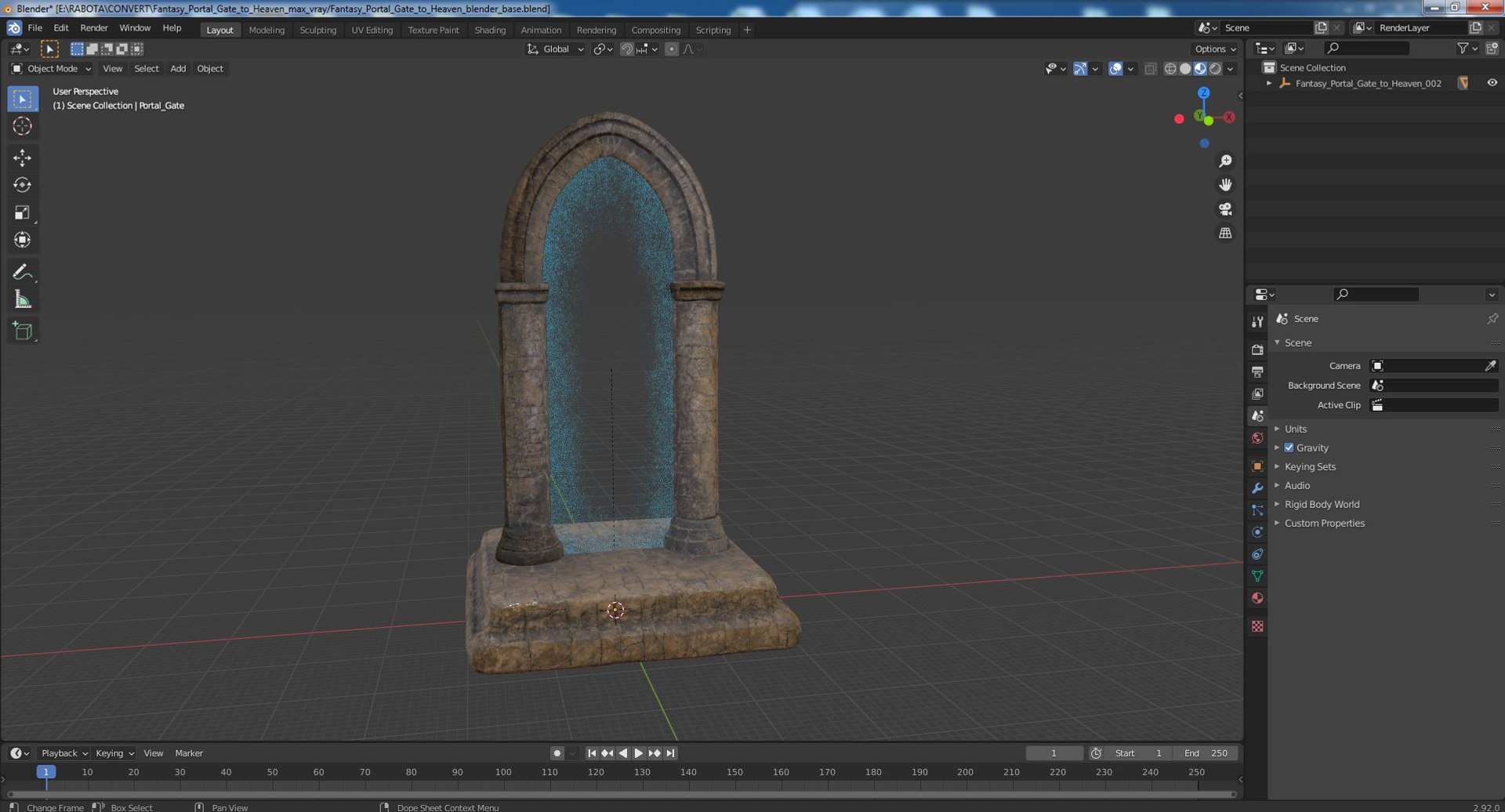Click the timeline playhead at frame 1
This screenshot has width=1505, height=812.
[46, 772]
